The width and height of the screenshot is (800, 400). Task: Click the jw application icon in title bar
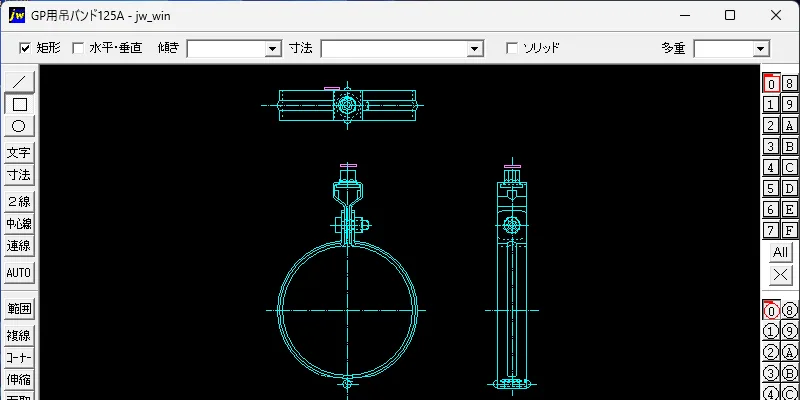pos(16,15)
